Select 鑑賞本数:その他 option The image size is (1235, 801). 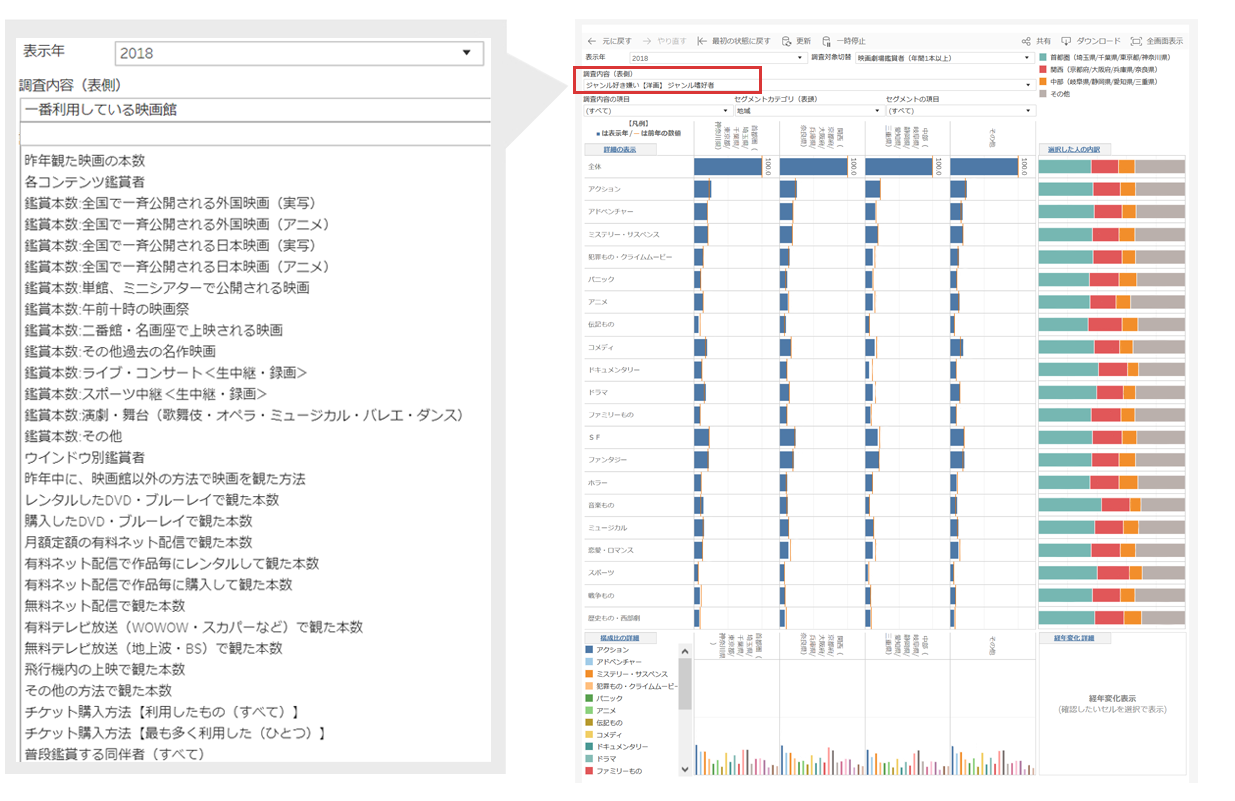pos(73,436)
